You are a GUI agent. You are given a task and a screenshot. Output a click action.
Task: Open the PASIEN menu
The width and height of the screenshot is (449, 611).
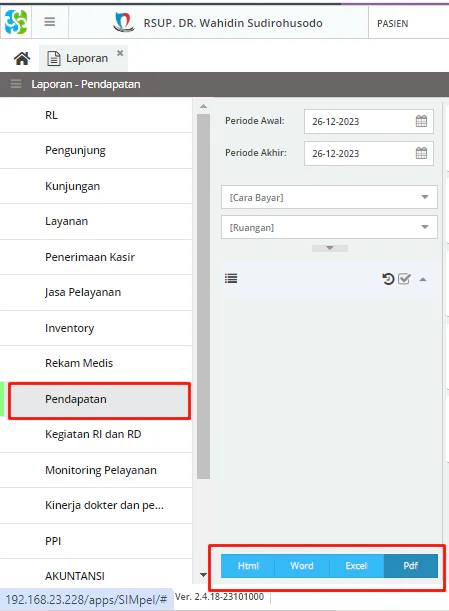pyautogui.click(x=392, y=24)
